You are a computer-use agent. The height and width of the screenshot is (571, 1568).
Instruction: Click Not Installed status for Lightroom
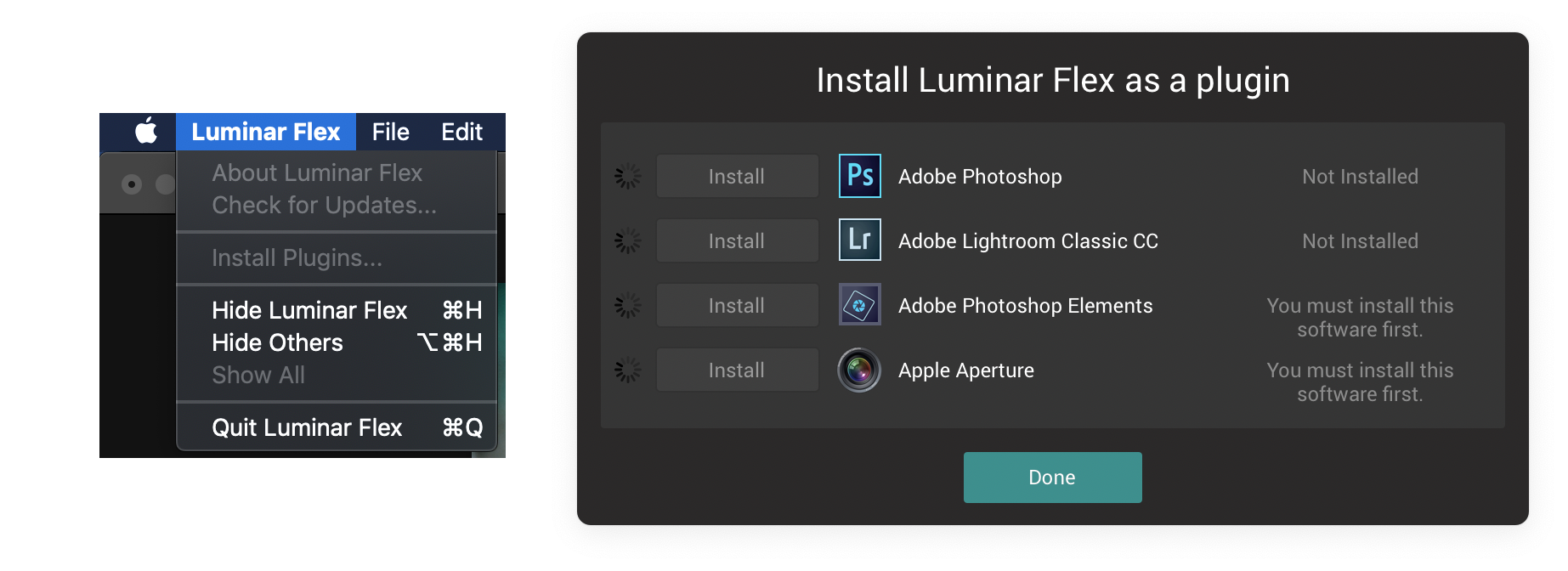pos(1360,241)
